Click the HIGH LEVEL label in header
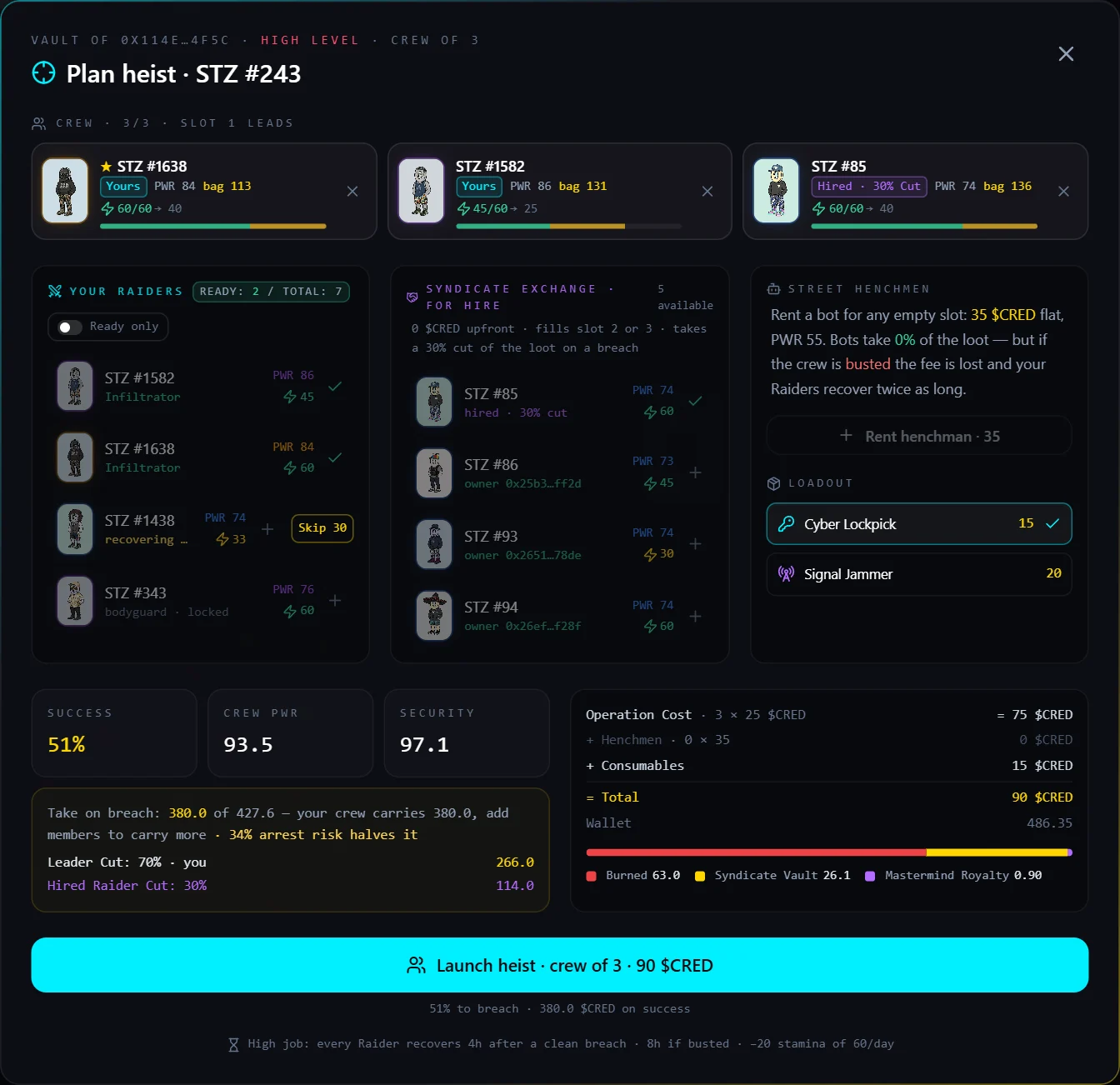This screenshot has height=1085, width=1120. coord(310,40)
